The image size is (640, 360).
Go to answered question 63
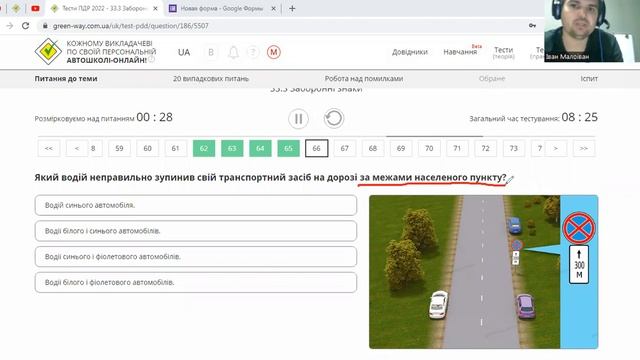click(x=232, y=148)
